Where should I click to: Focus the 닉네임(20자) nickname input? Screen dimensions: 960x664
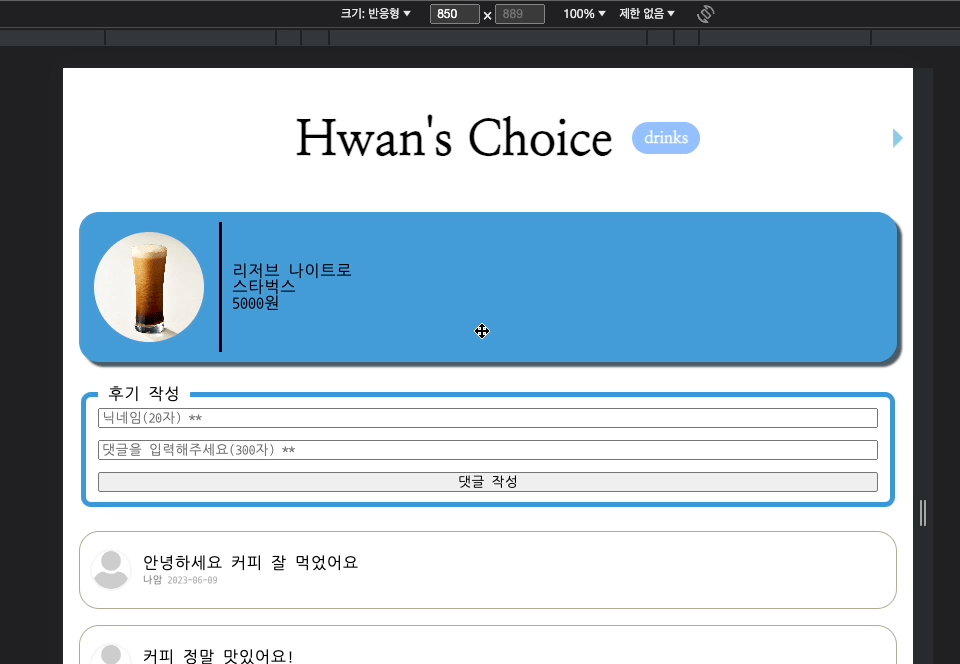pos(487,418)
